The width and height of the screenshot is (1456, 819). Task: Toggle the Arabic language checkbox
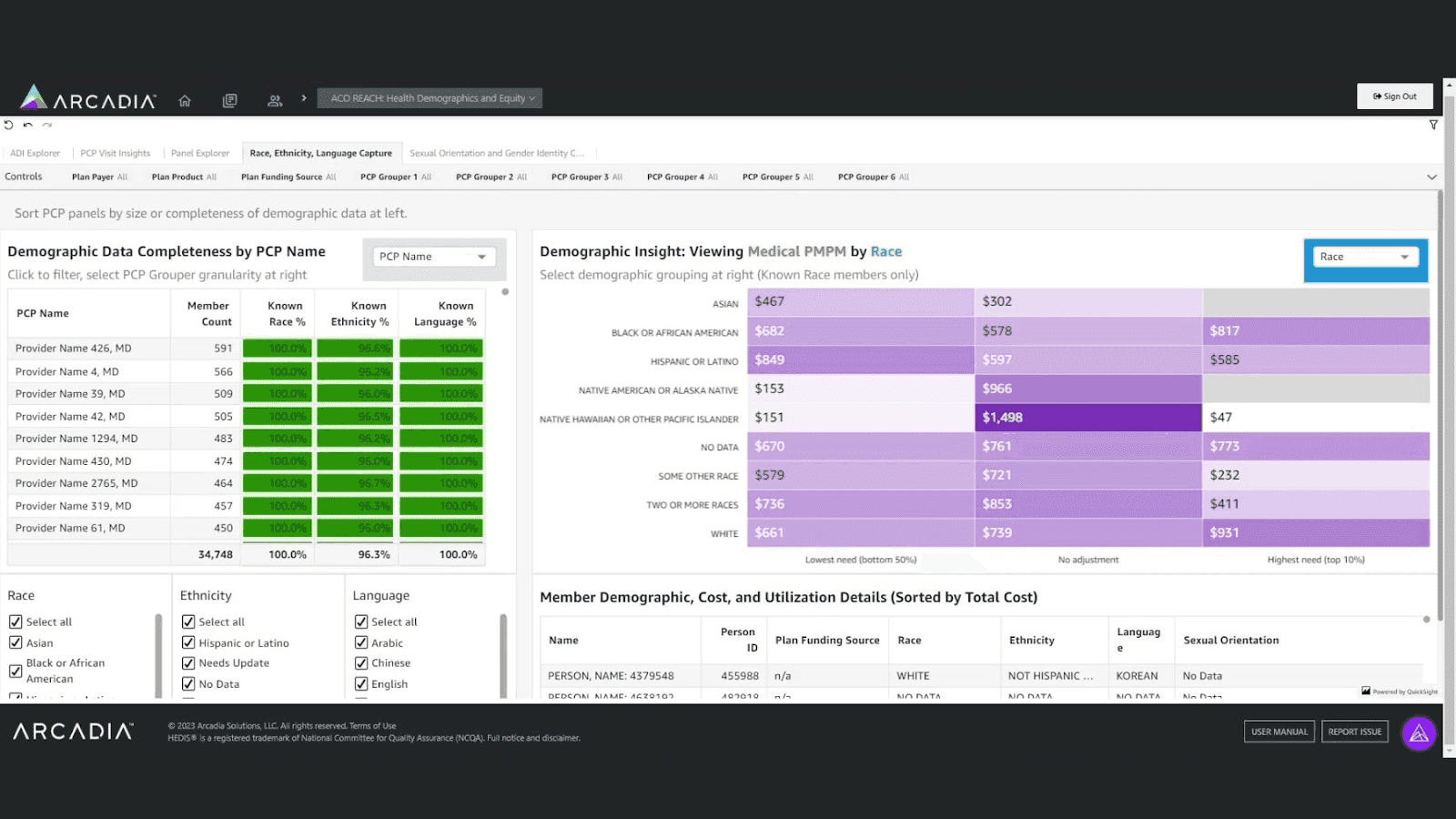coord(361,642)
